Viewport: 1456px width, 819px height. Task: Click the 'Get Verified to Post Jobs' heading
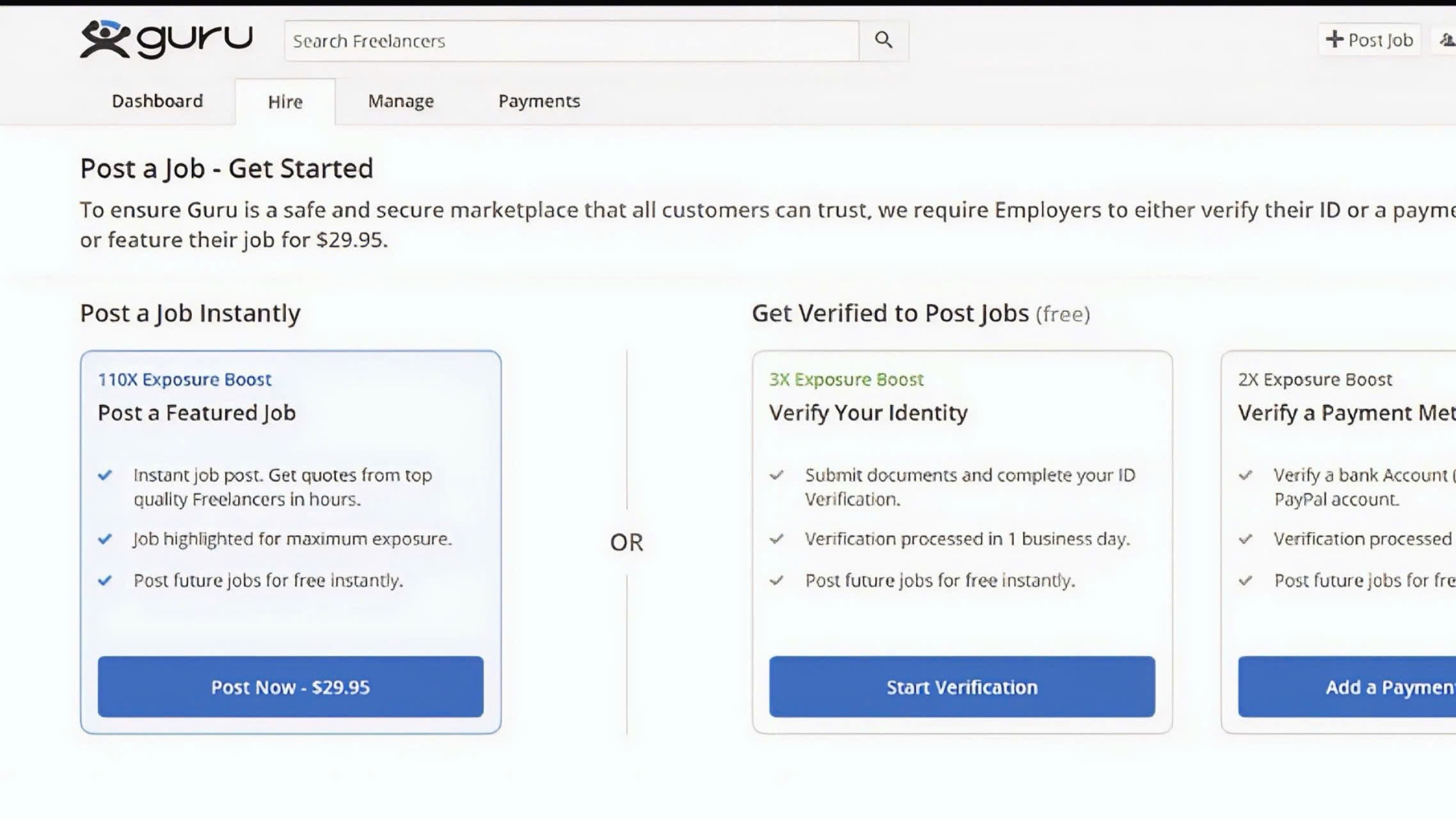click(x=890, y=313)
